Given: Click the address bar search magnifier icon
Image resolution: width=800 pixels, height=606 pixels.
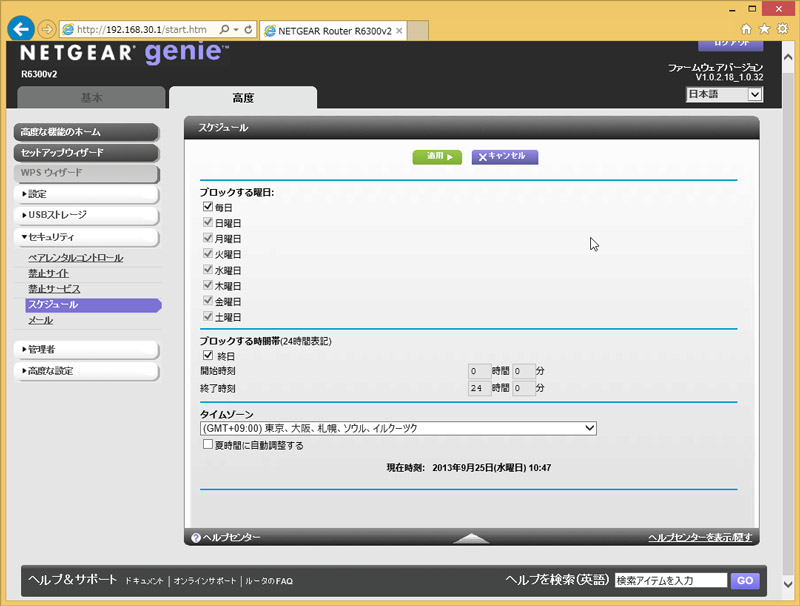Looking at the screenshot, I should (x=223, y=30).
